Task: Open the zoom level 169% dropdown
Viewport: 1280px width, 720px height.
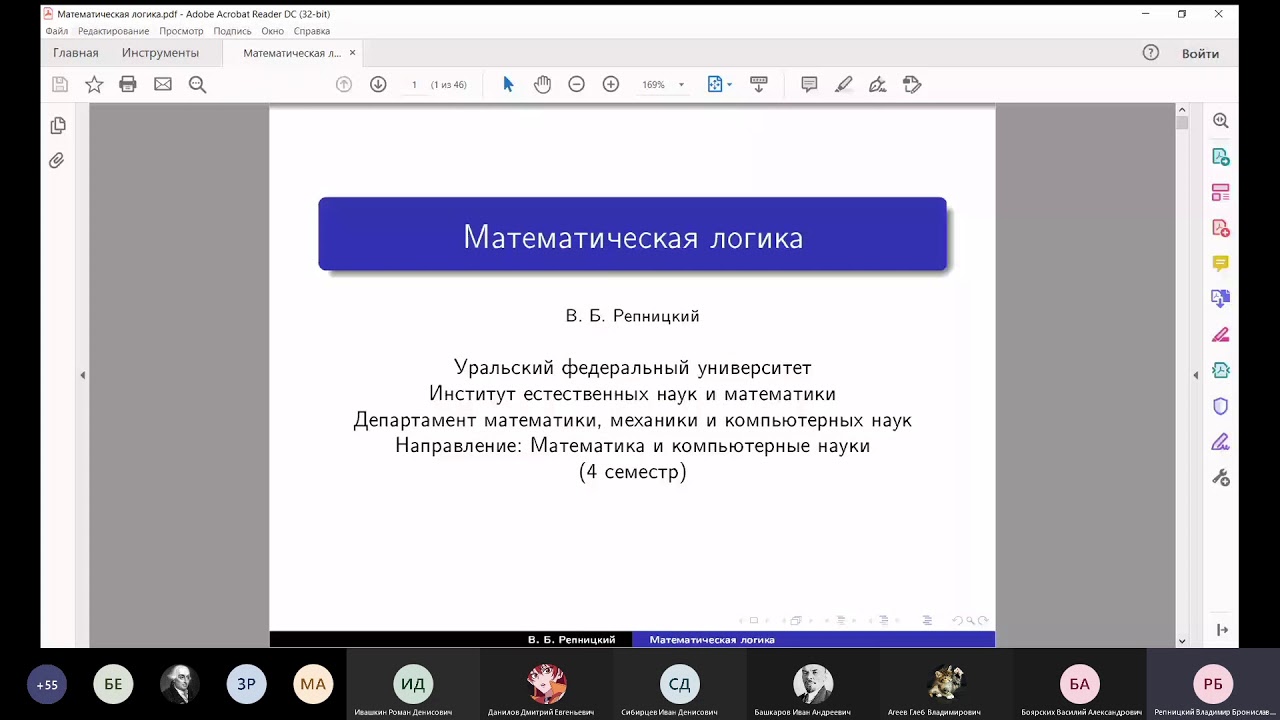Action: coord(663,85)
